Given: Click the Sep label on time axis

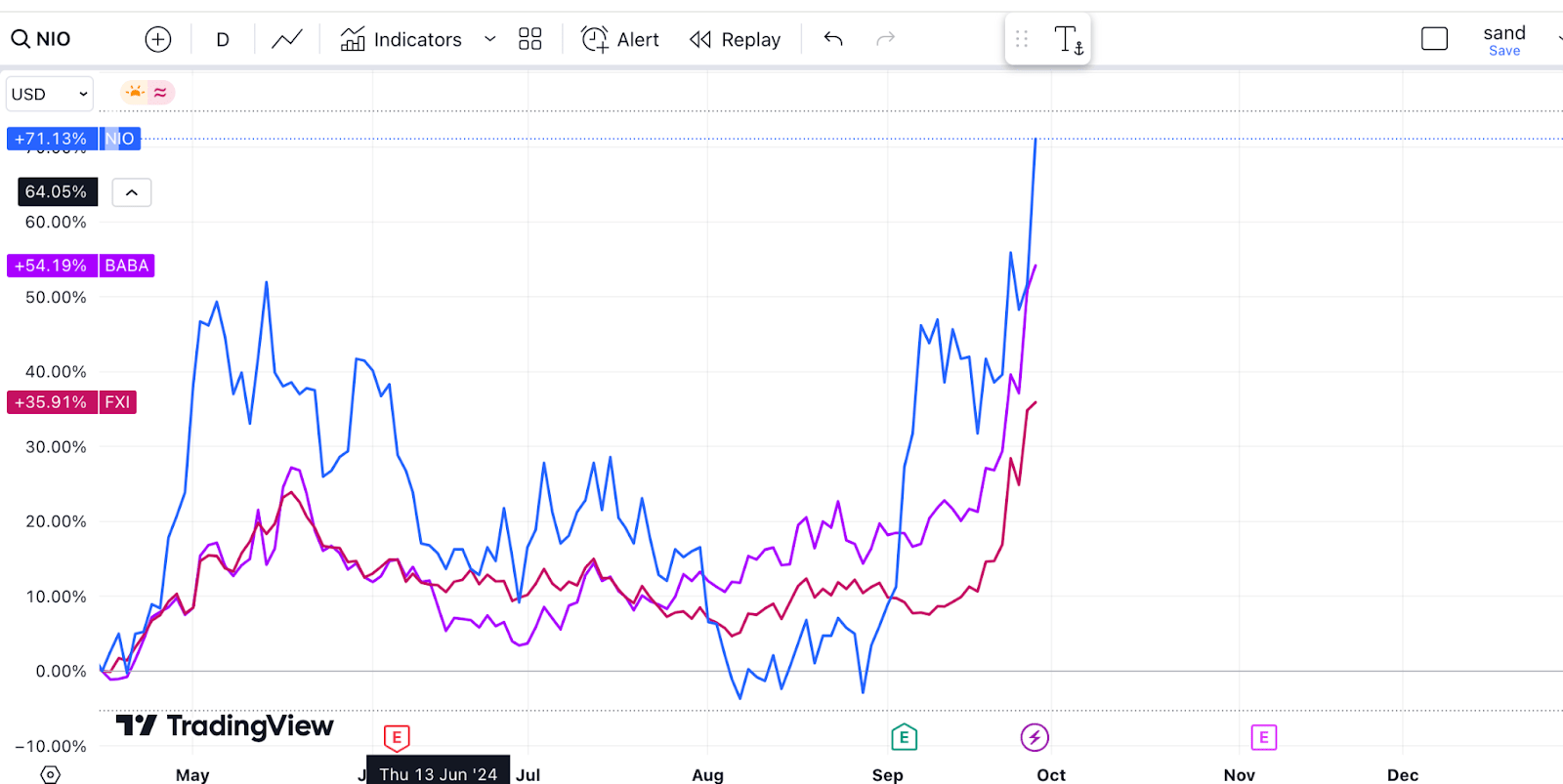Looking at the screenshot, I should (x=888, y=774).
